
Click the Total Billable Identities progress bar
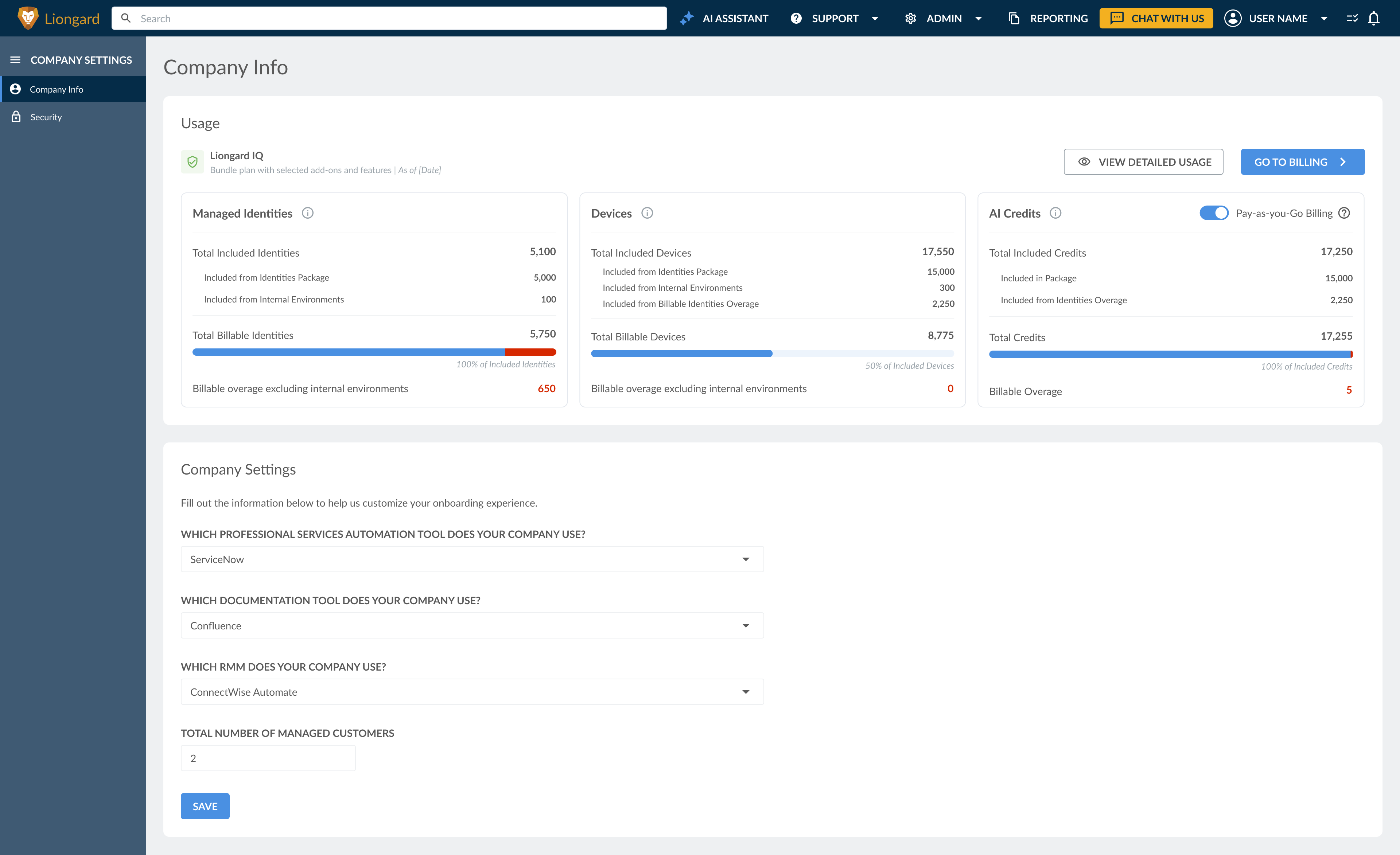coord(374,352)
